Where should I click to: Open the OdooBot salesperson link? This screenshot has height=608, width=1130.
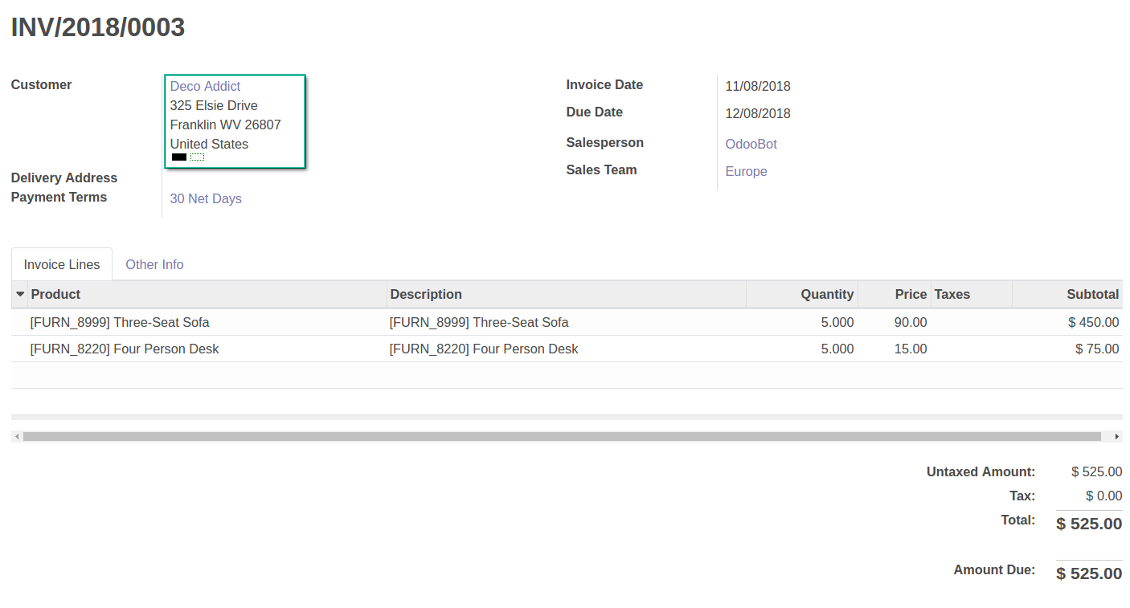click(751, 144)
